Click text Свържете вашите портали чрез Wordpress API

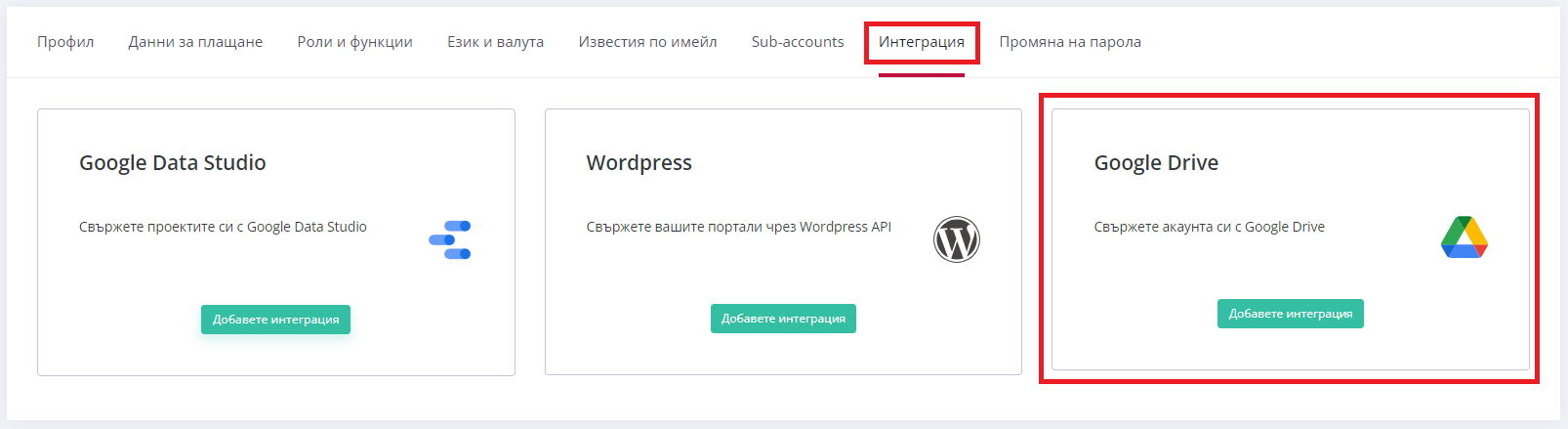tap(739, 227)
